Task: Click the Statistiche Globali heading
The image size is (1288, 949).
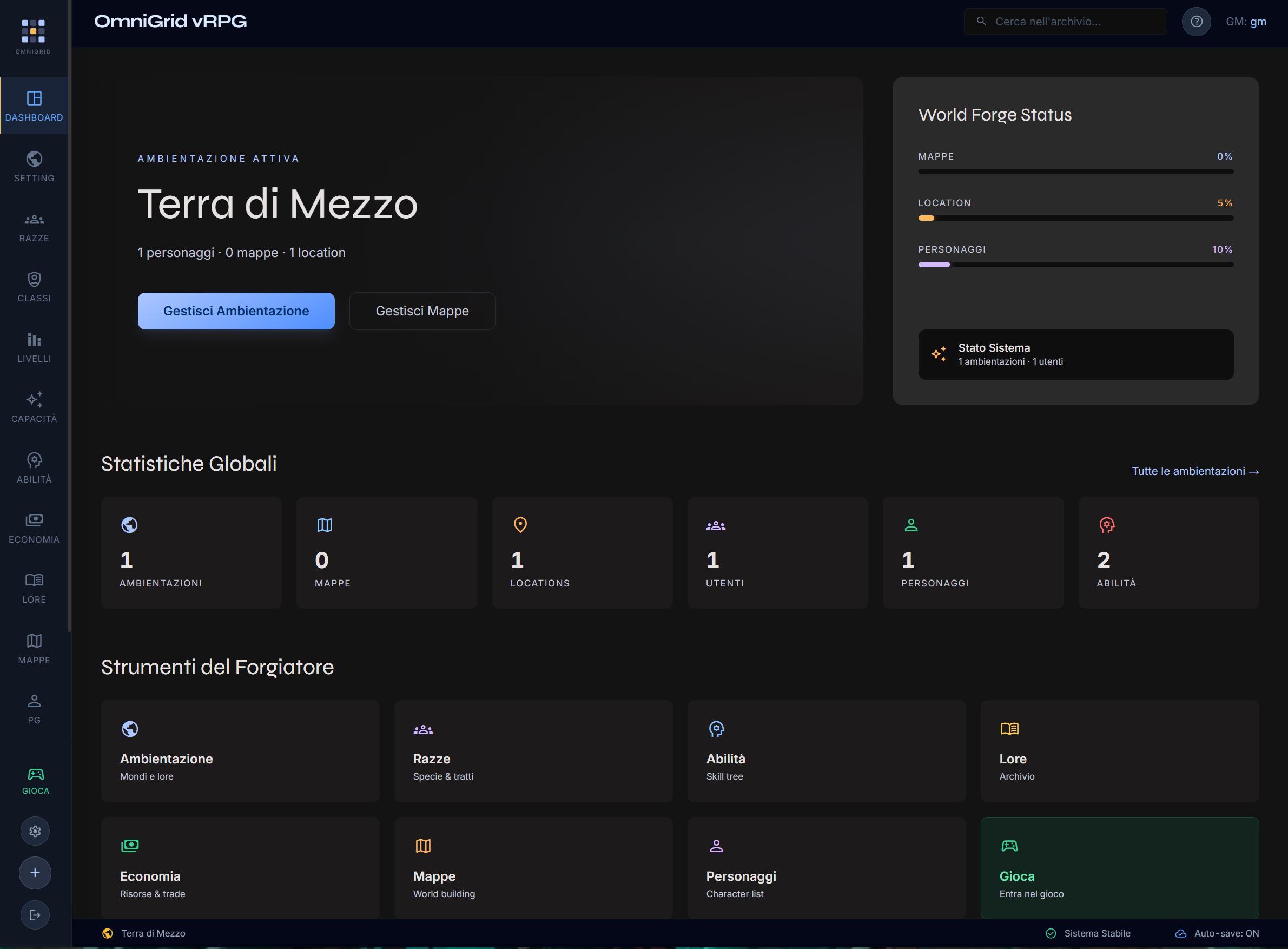Action: coord(189,464)
